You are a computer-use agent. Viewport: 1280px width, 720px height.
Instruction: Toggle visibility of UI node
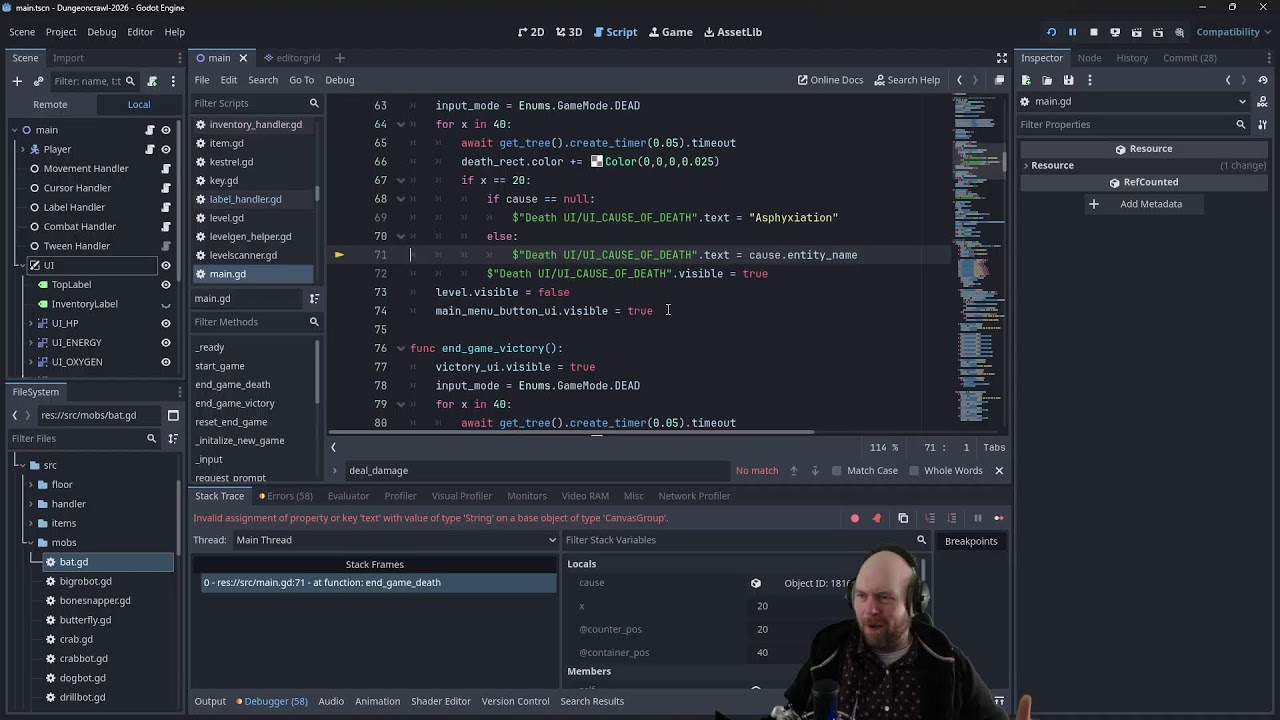click(166, 266)
